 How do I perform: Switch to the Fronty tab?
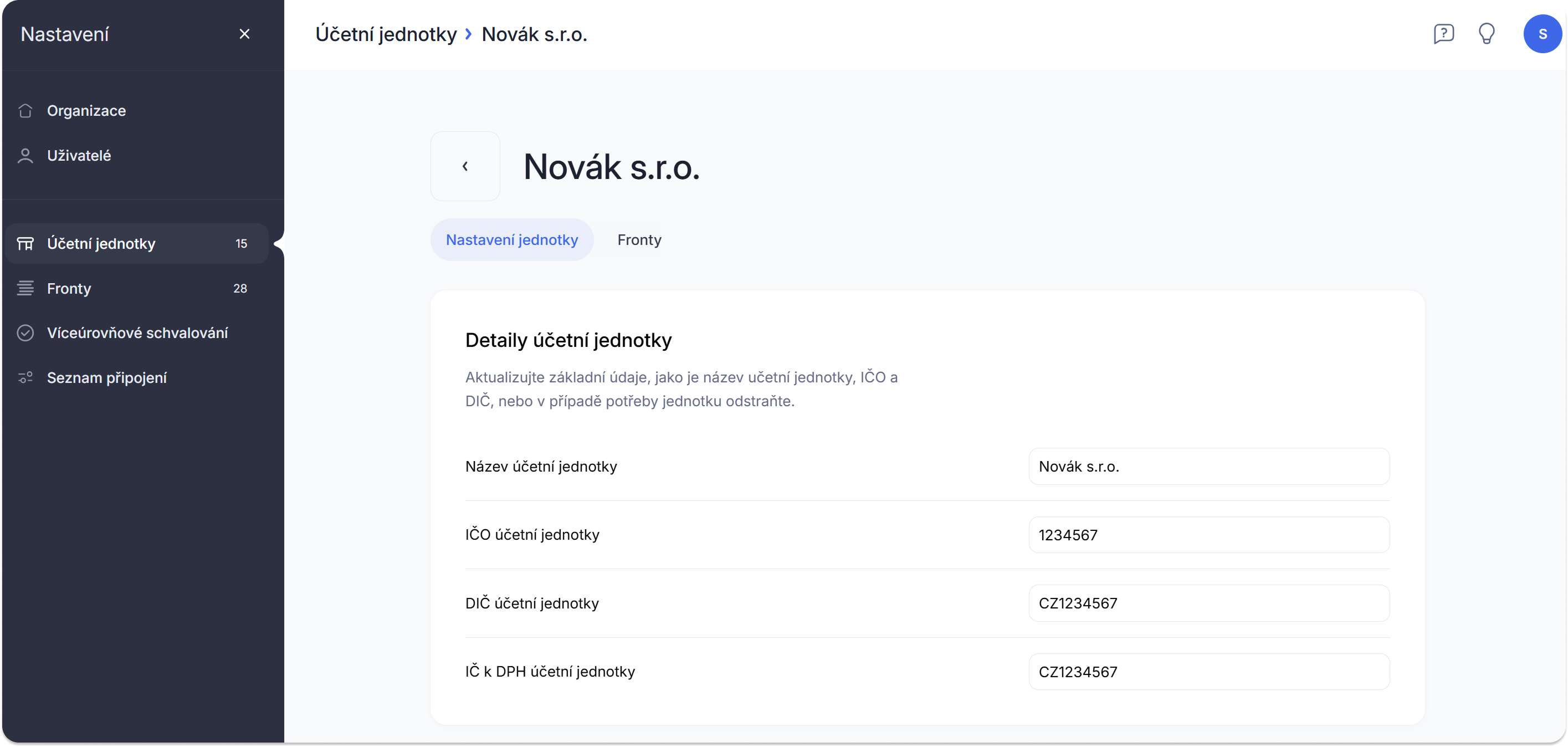[639, 240]
